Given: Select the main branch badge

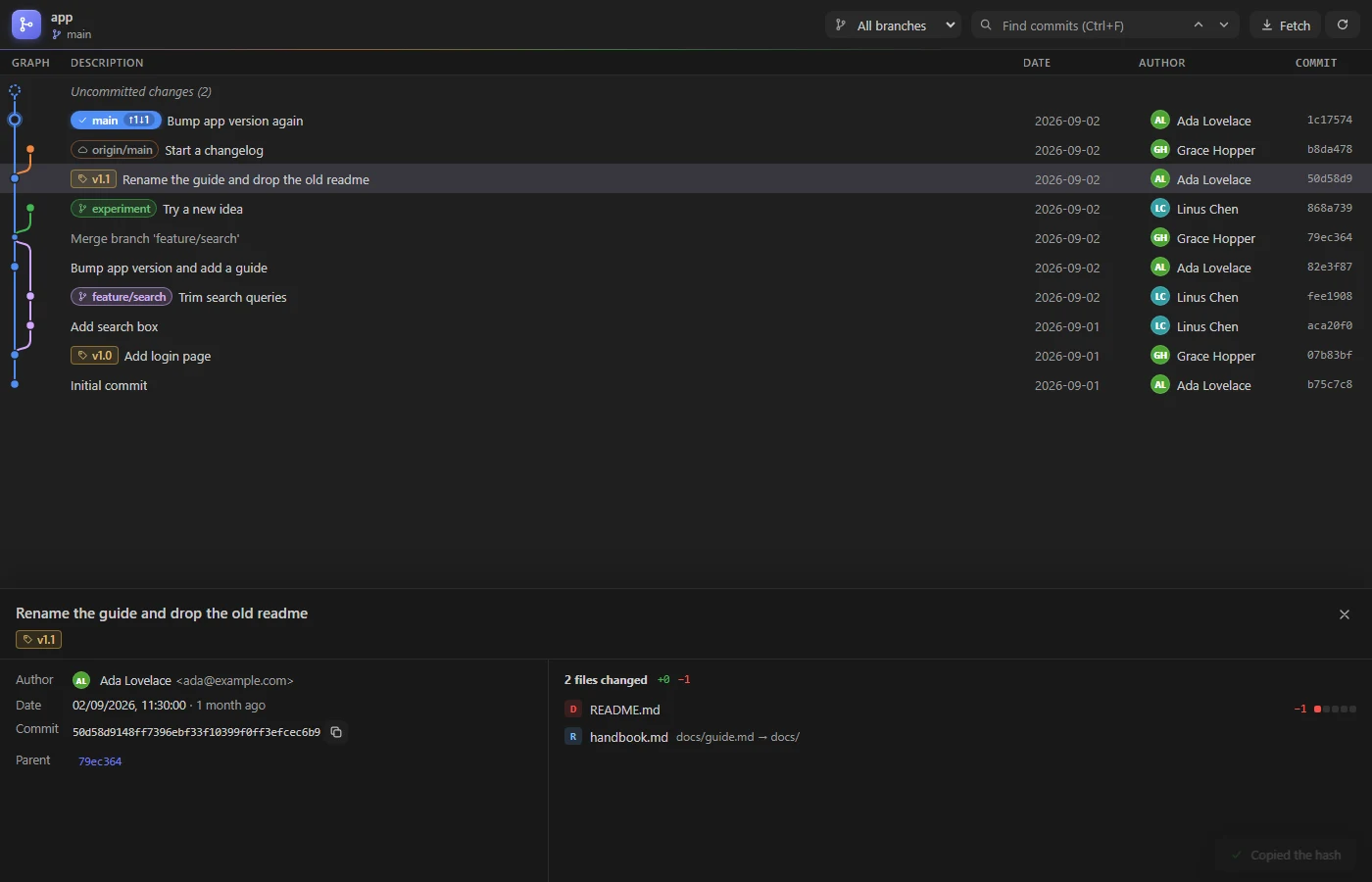Looking at the screenshot, I should point(116,121).
